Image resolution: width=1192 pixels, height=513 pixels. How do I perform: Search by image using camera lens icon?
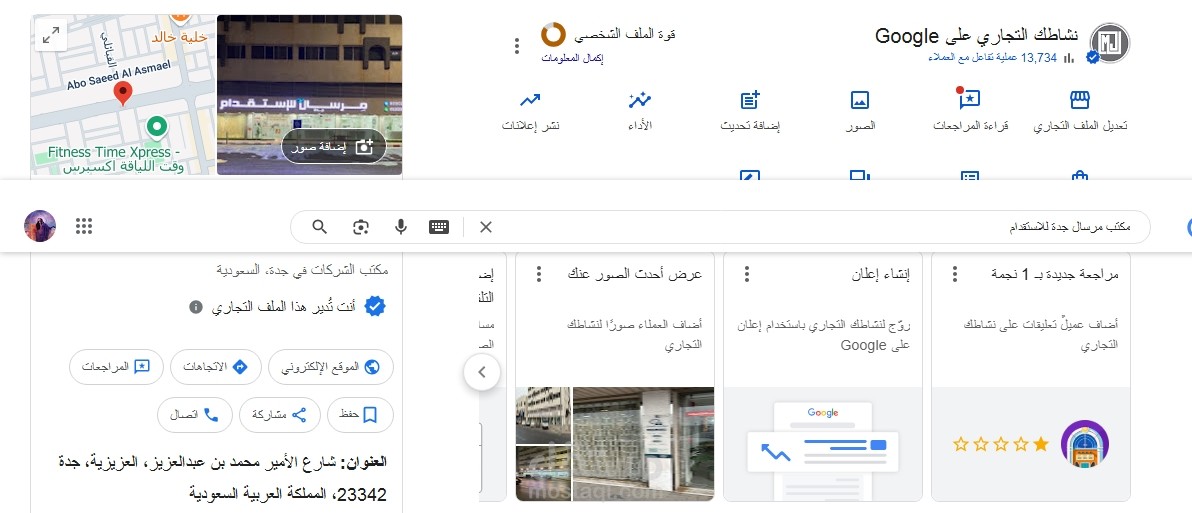(360, 226)
